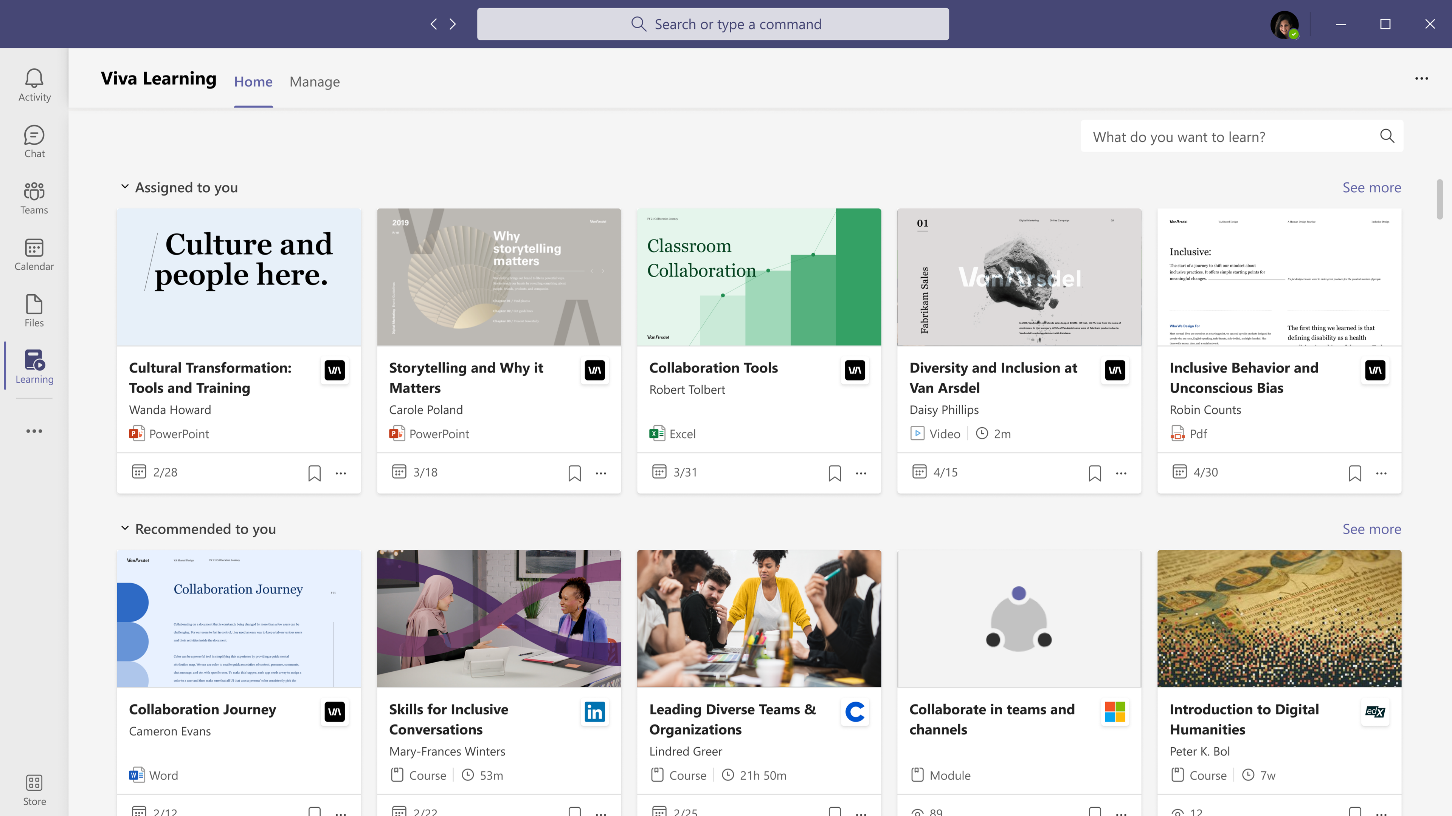Viewport: 1452px width, 816px height.
Task: Open more options on Inclusive Behavior card
Action: click(1381, 473)
